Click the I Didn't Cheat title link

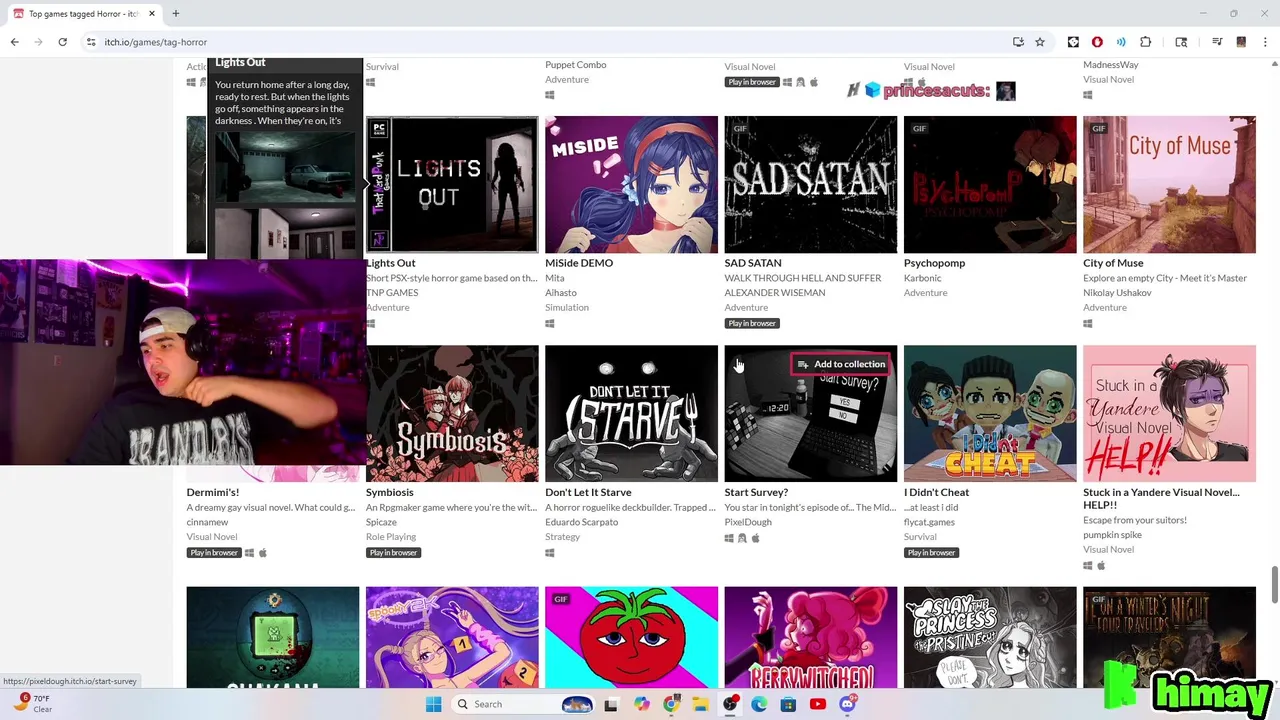point(937,492)
